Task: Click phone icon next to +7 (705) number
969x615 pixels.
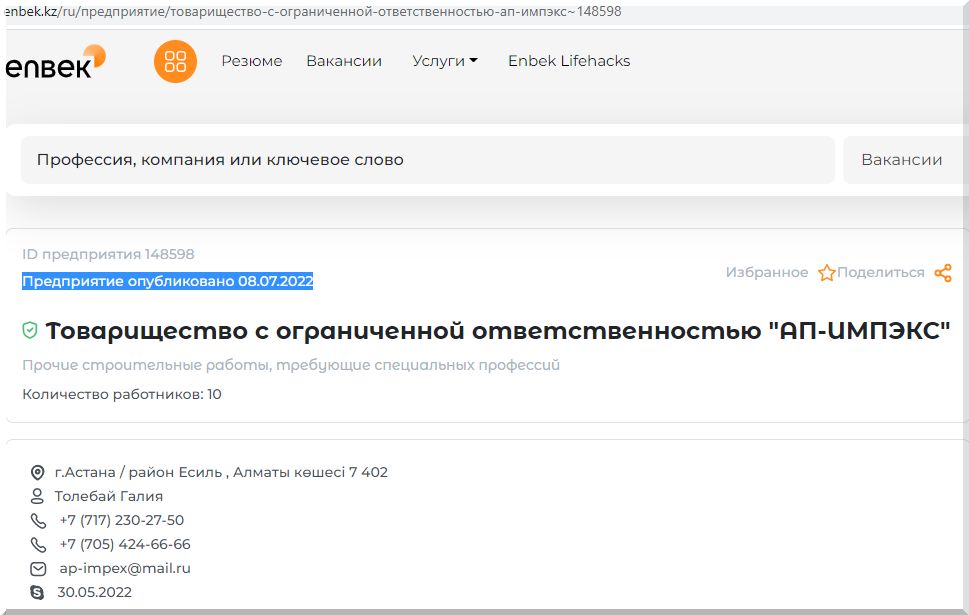Action: 38,545
